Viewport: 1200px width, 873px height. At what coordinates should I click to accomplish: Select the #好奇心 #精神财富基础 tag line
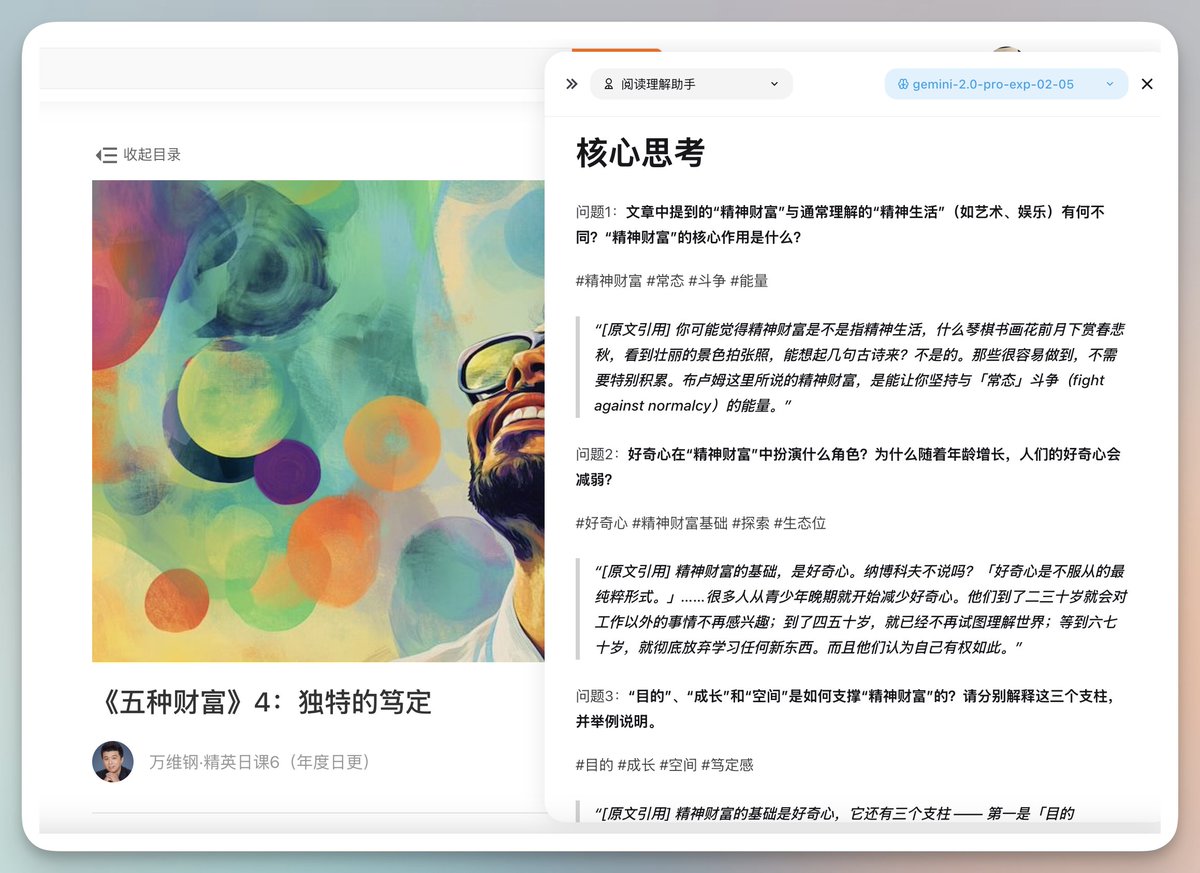click(x=701, y=523)
